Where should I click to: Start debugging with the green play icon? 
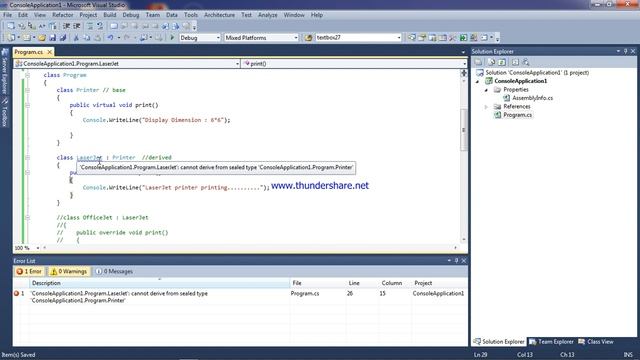point(172,38)
